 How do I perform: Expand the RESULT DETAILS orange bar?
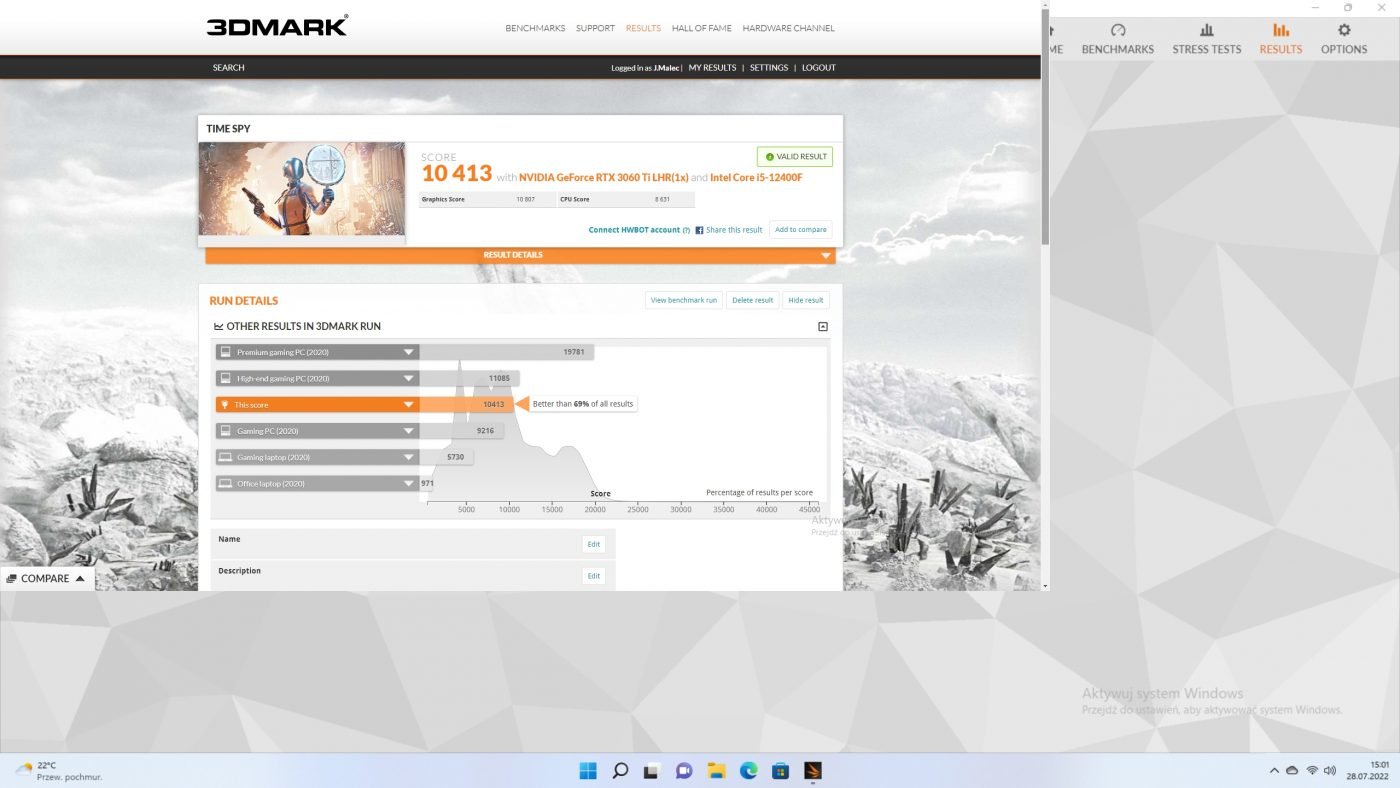[519, 255]
